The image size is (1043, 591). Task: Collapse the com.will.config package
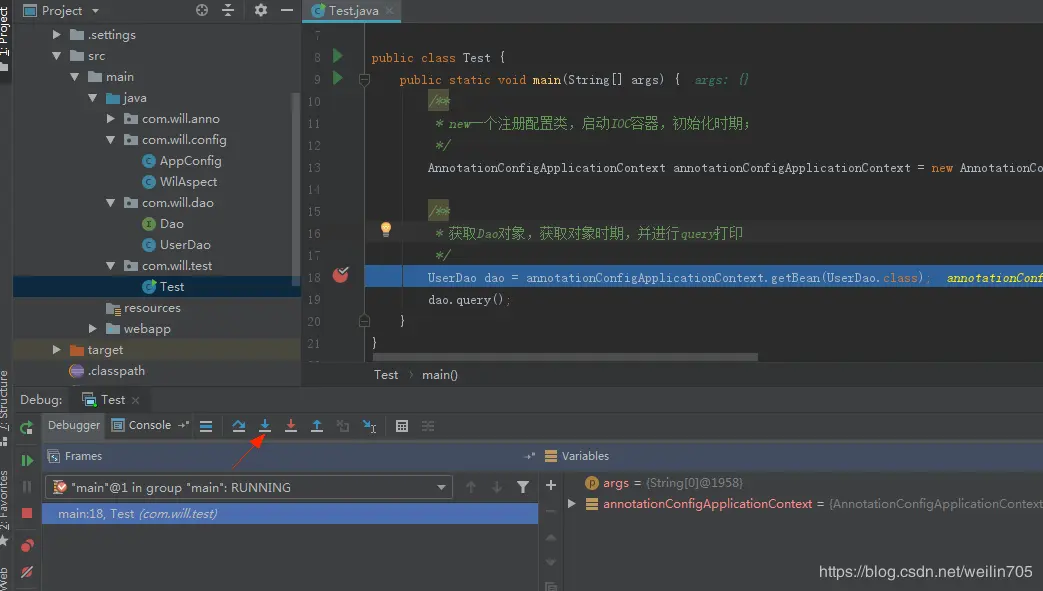[x=110, y=140]
